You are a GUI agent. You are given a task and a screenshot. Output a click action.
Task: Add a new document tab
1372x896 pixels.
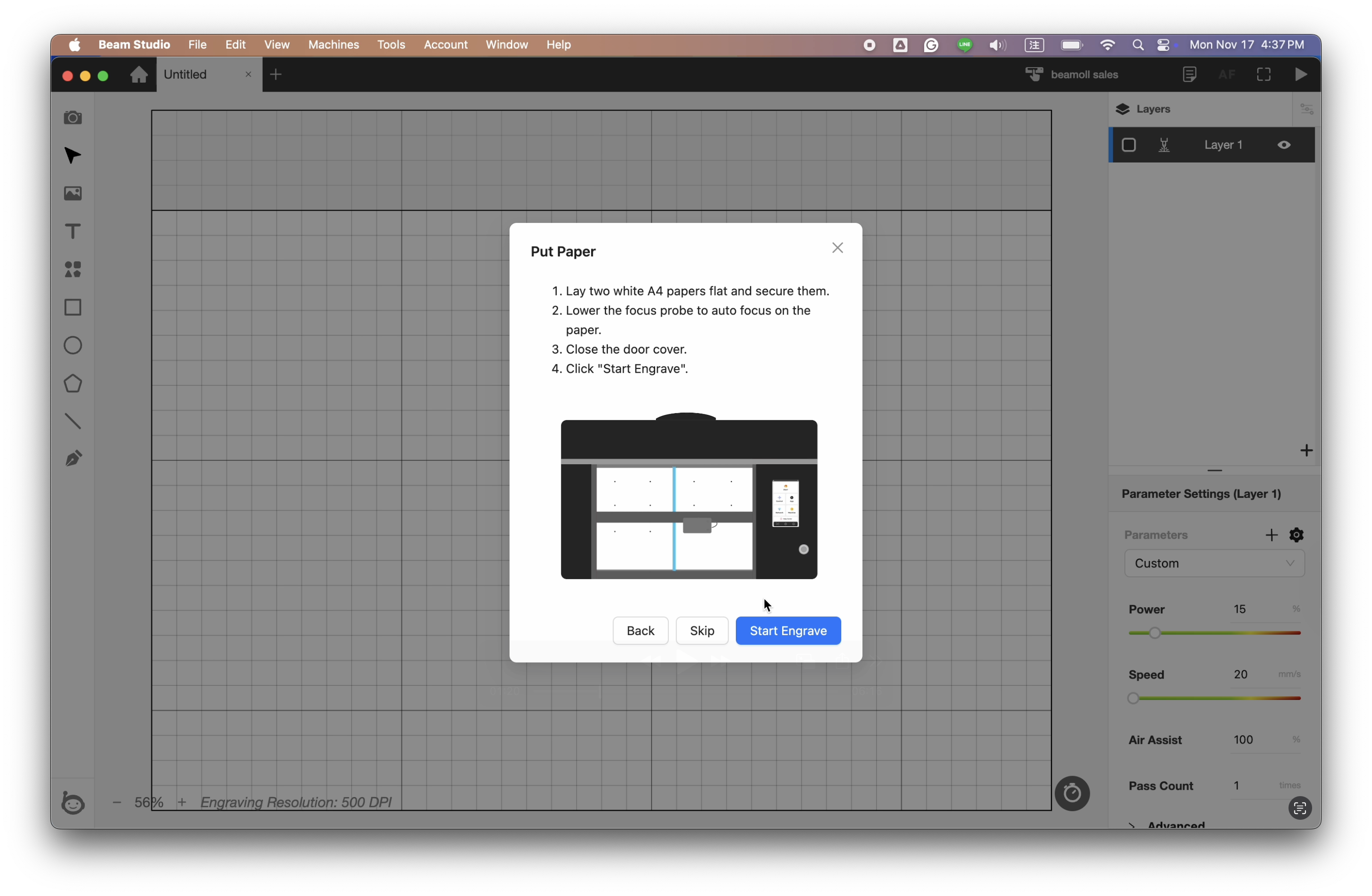(x=276, y=74)
